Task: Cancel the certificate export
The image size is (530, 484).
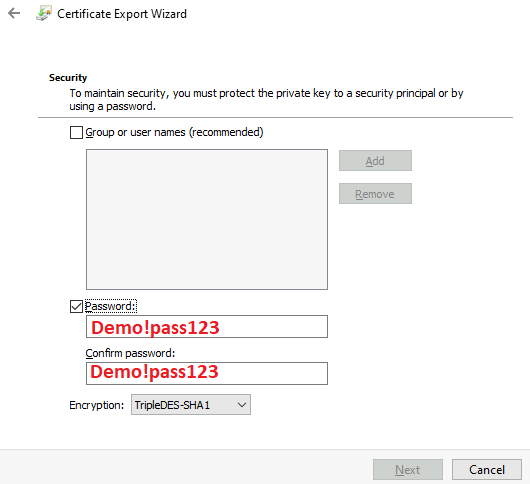Action: tap(487, 469)
